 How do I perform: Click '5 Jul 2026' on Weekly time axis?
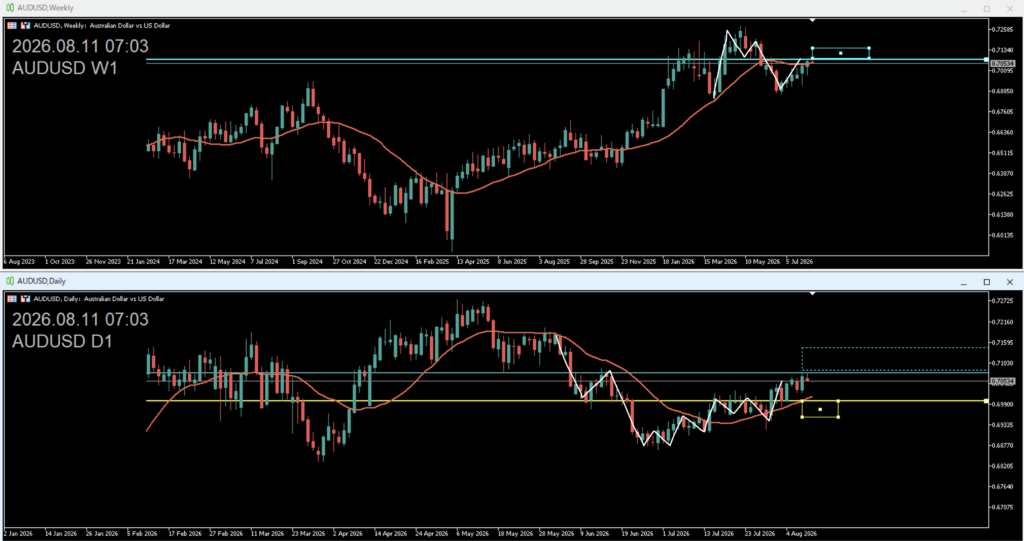pyautogui.click(x=799, y=261)
